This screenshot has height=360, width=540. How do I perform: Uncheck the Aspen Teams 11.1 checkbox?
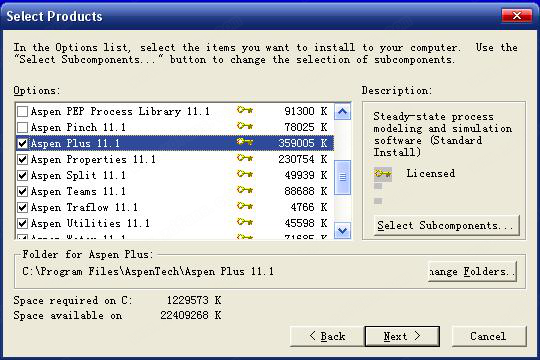pyautogui.click(x=22, y=191)
